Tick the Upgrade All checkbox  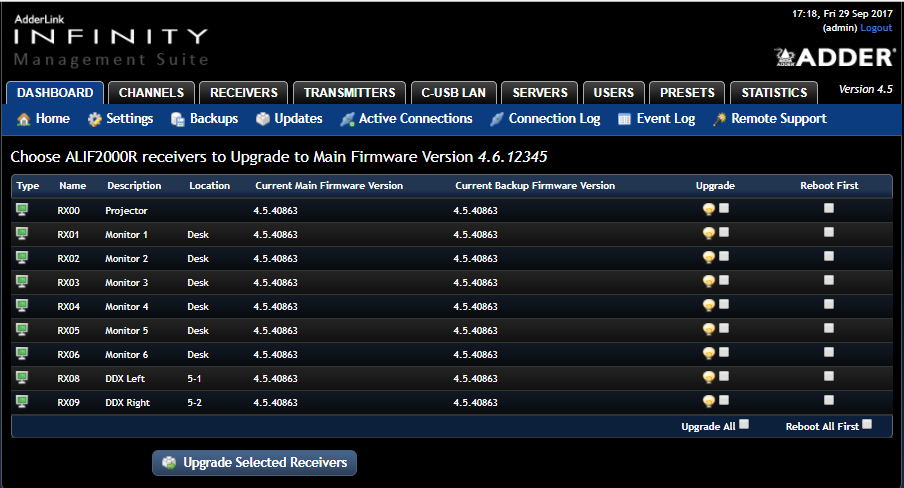[744, 424]
